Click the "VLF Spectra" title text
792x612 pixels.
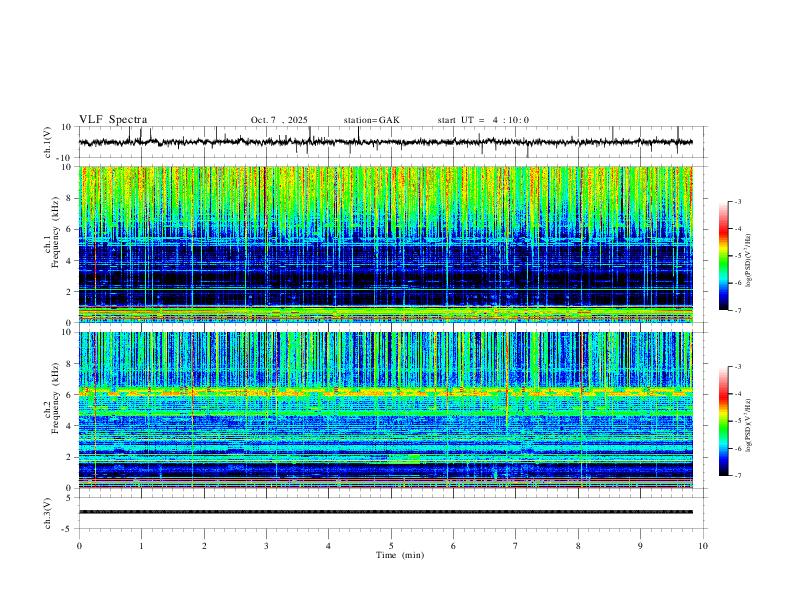pos(113,120)
